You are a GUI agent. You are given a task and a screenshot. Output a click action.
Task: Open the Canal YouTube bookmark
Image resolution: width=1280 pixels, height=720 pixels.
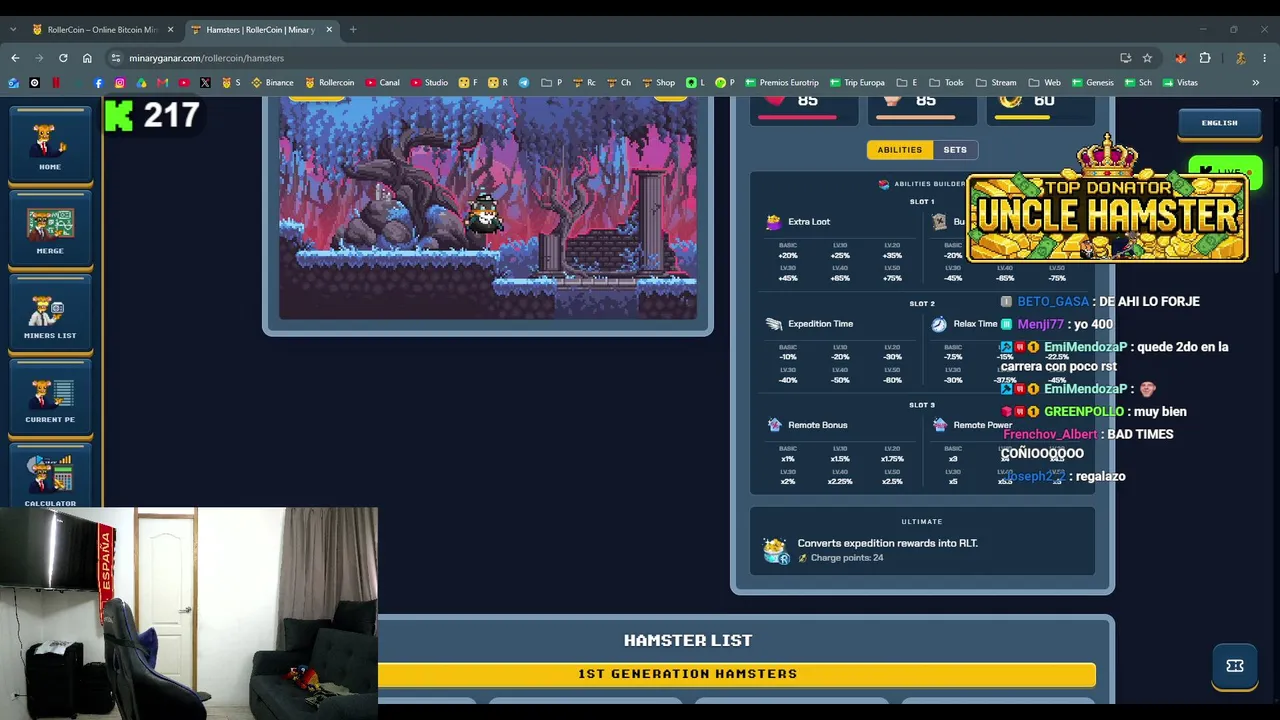(383, 83)
